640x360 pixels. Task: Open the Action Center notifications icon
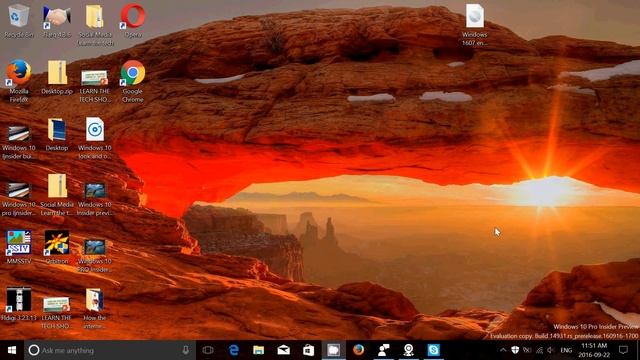click(623, 350)
